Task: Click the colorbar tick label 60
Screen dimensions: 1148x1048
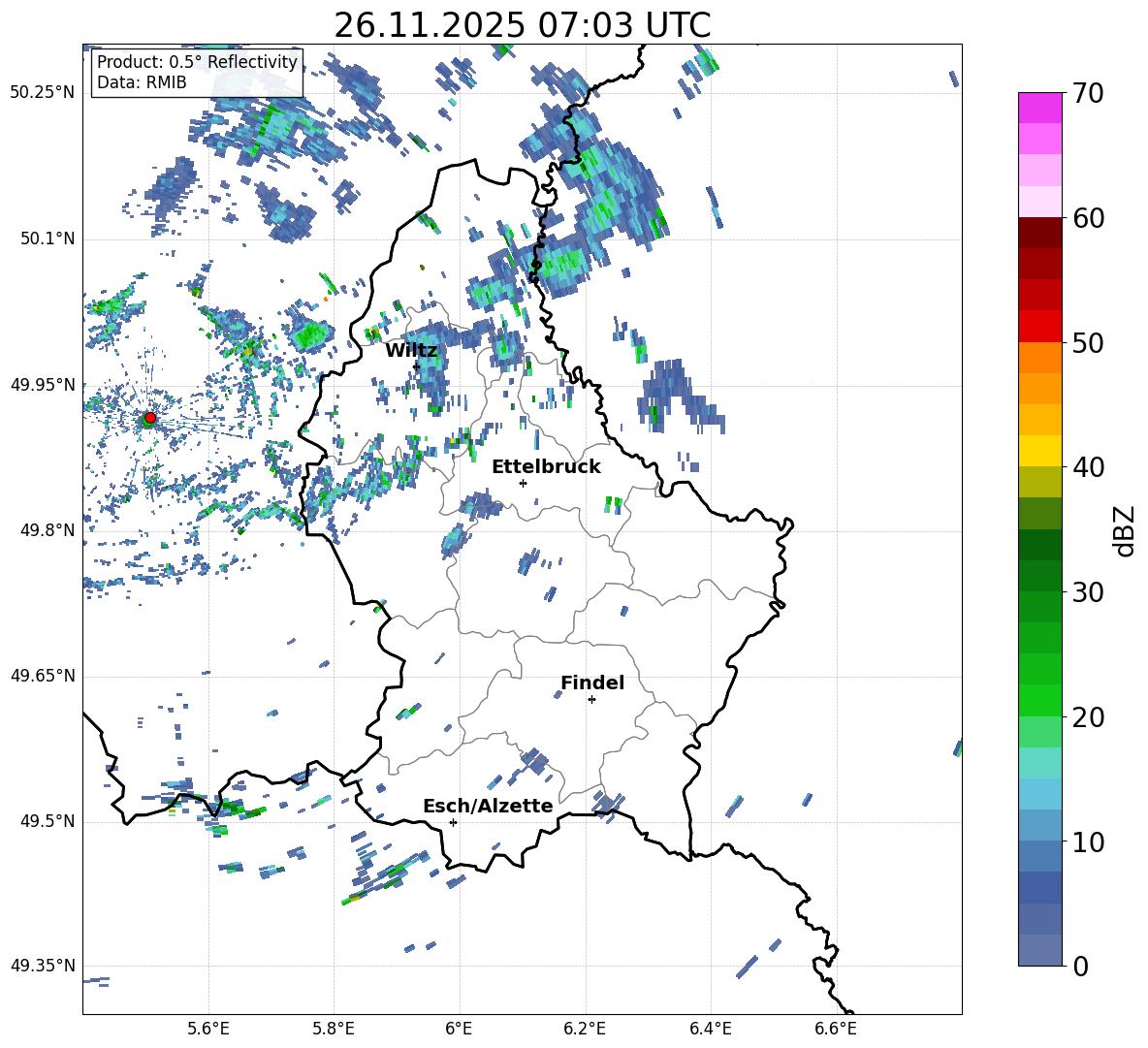Action: (x=1089, y=218)
